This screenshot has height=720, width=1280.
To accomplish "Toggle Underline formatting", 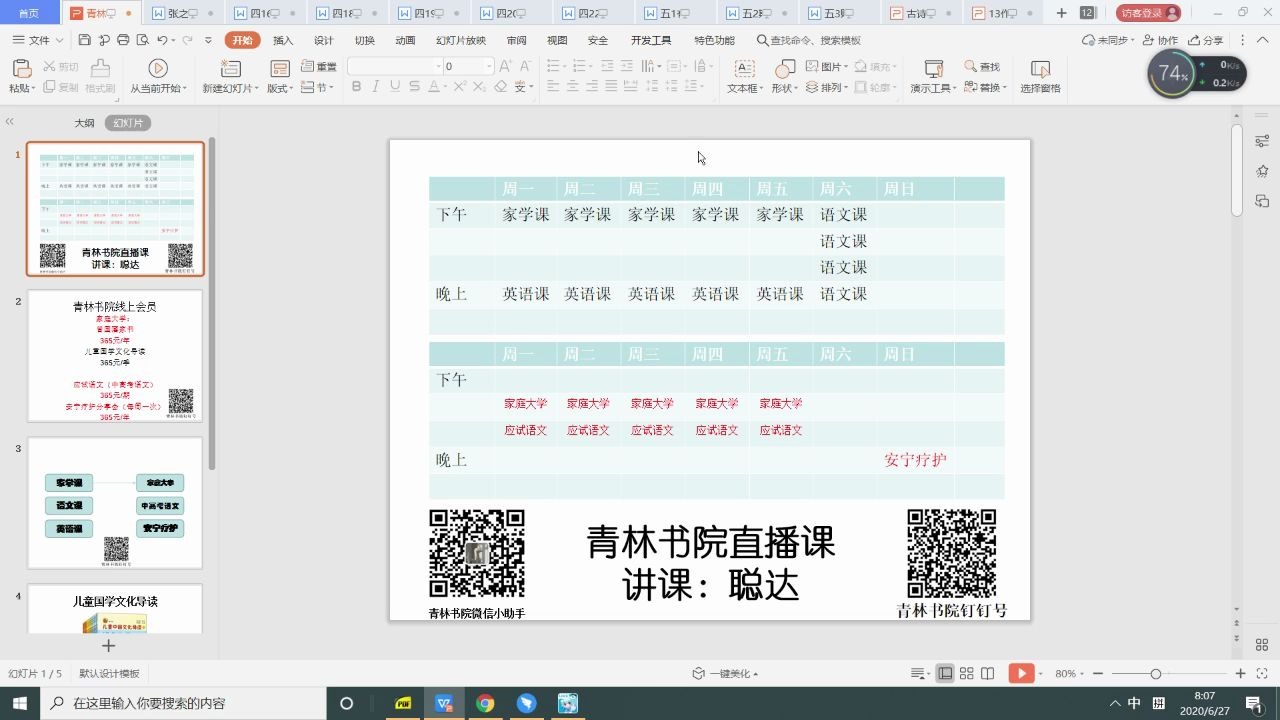I will coord(396,87).
